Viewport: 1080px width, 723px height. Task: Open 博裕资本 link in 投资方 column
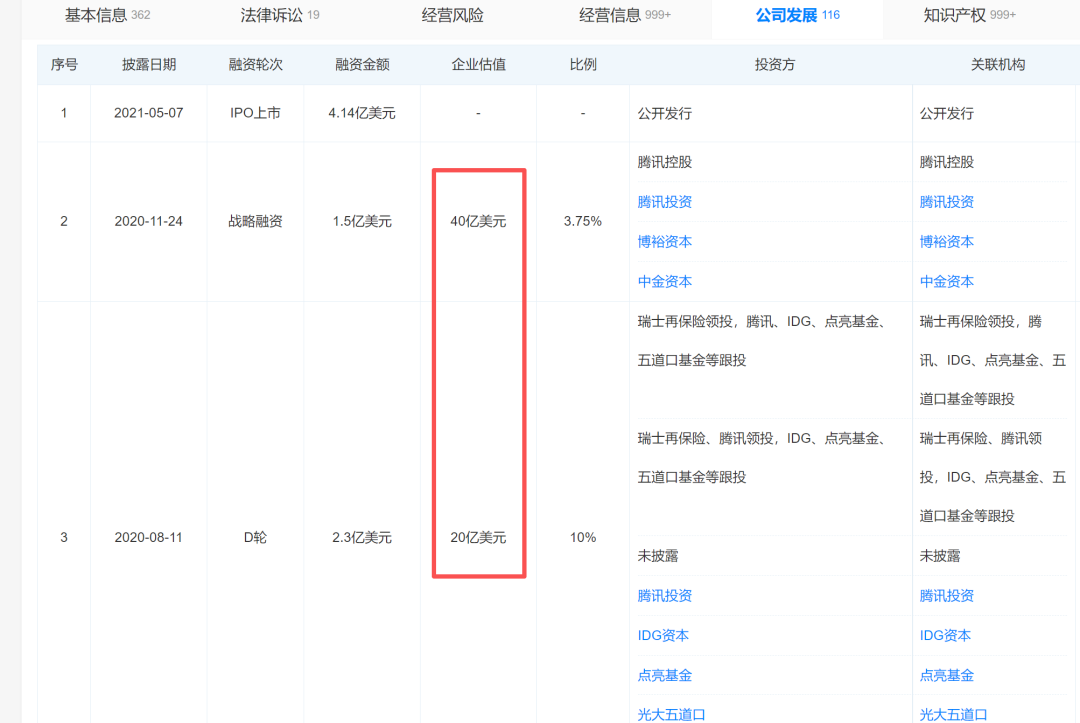(x=665, y=242)
